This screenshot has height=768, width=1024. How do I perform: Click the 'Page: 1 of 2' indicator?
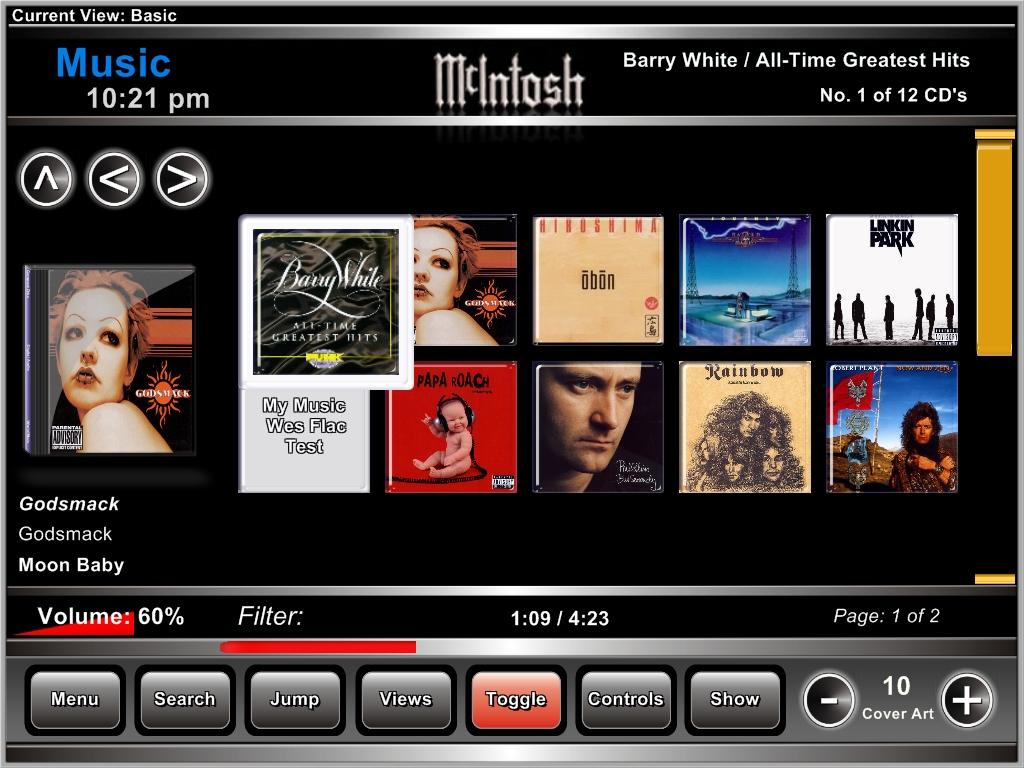(x=886, y=616)
